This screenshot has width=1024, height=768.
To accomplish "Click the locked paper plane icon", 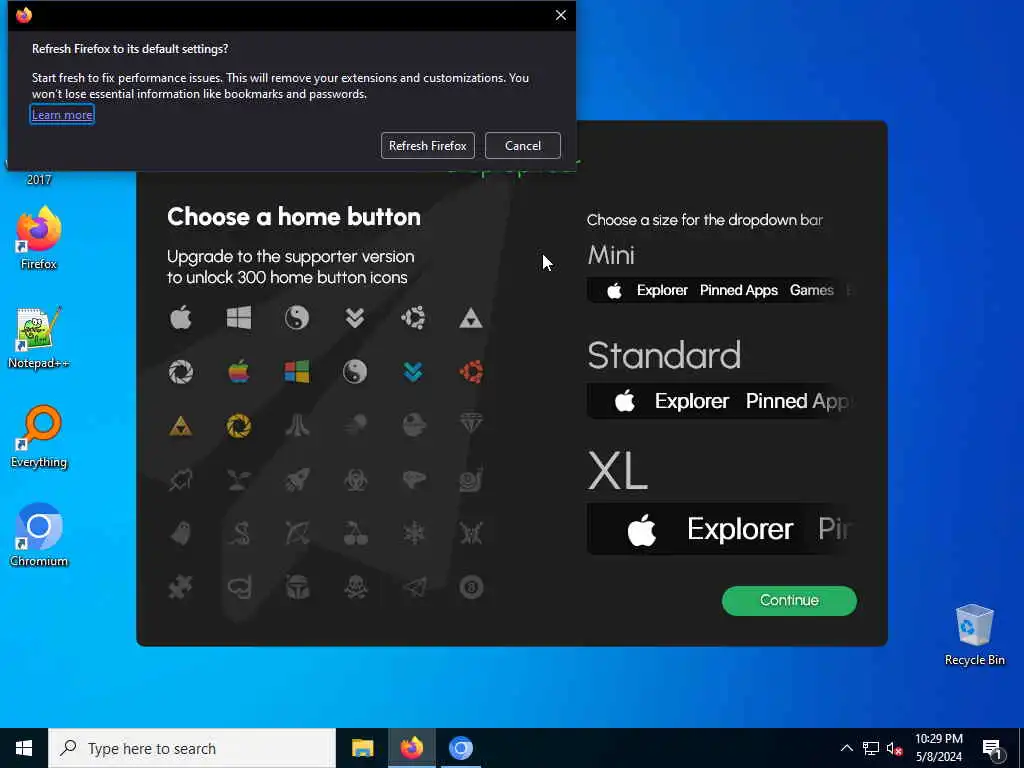I will point(413,588).
